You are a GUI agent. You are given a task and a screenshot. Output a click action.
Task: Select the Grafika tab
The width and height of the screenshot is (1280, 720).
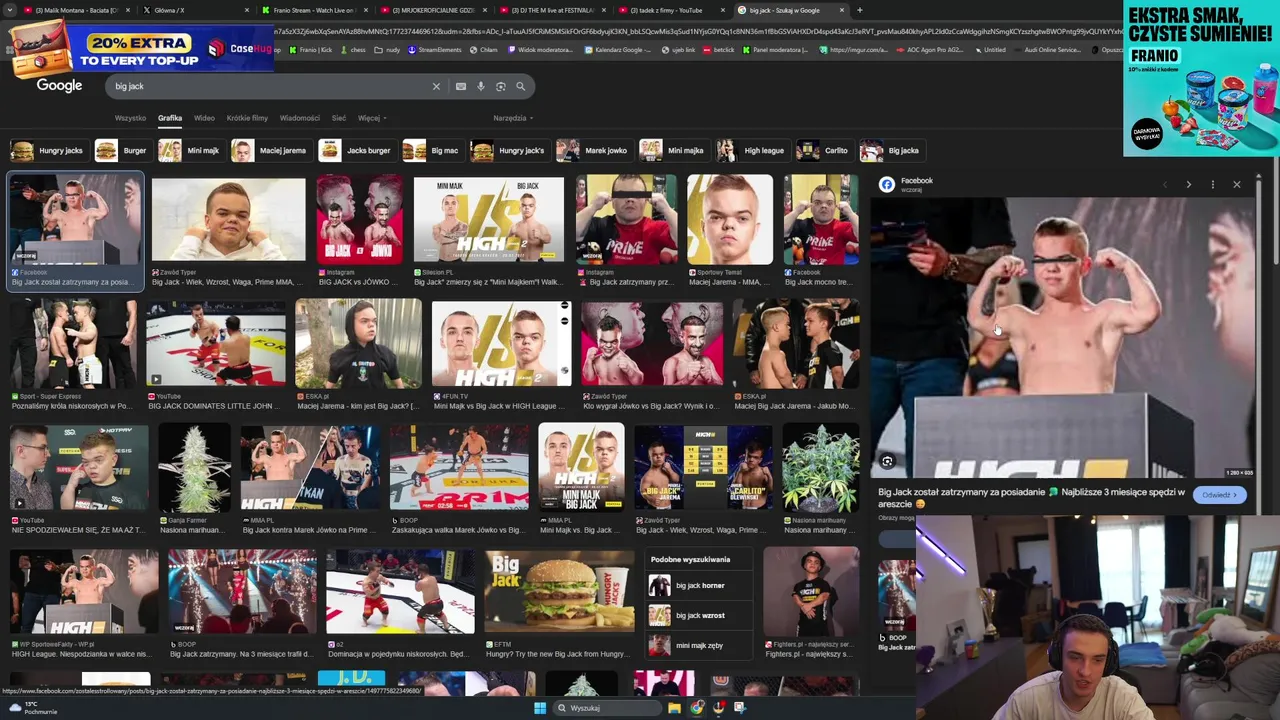point(170,118)
